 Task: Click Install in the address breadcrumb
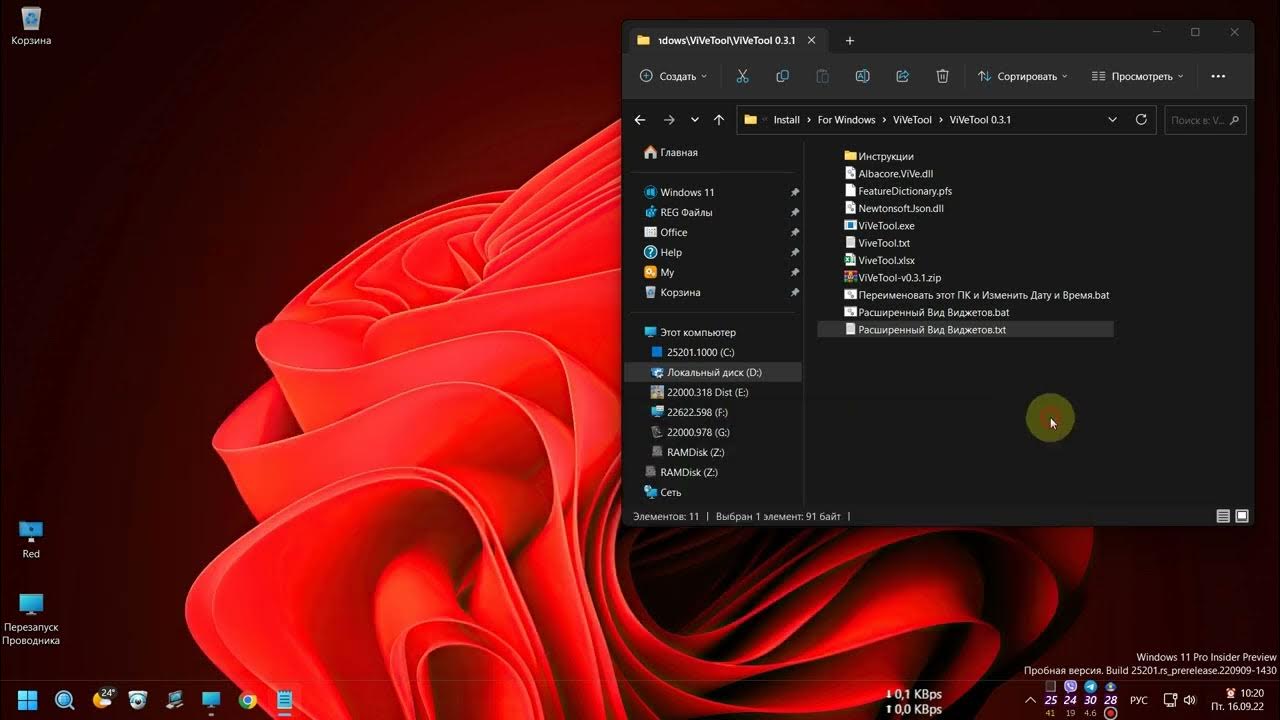coord(787,120)
